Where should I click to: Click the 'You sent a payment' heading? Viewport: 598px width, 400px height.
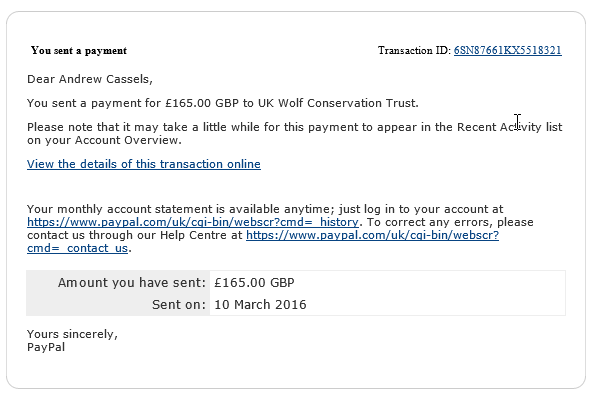79,50
